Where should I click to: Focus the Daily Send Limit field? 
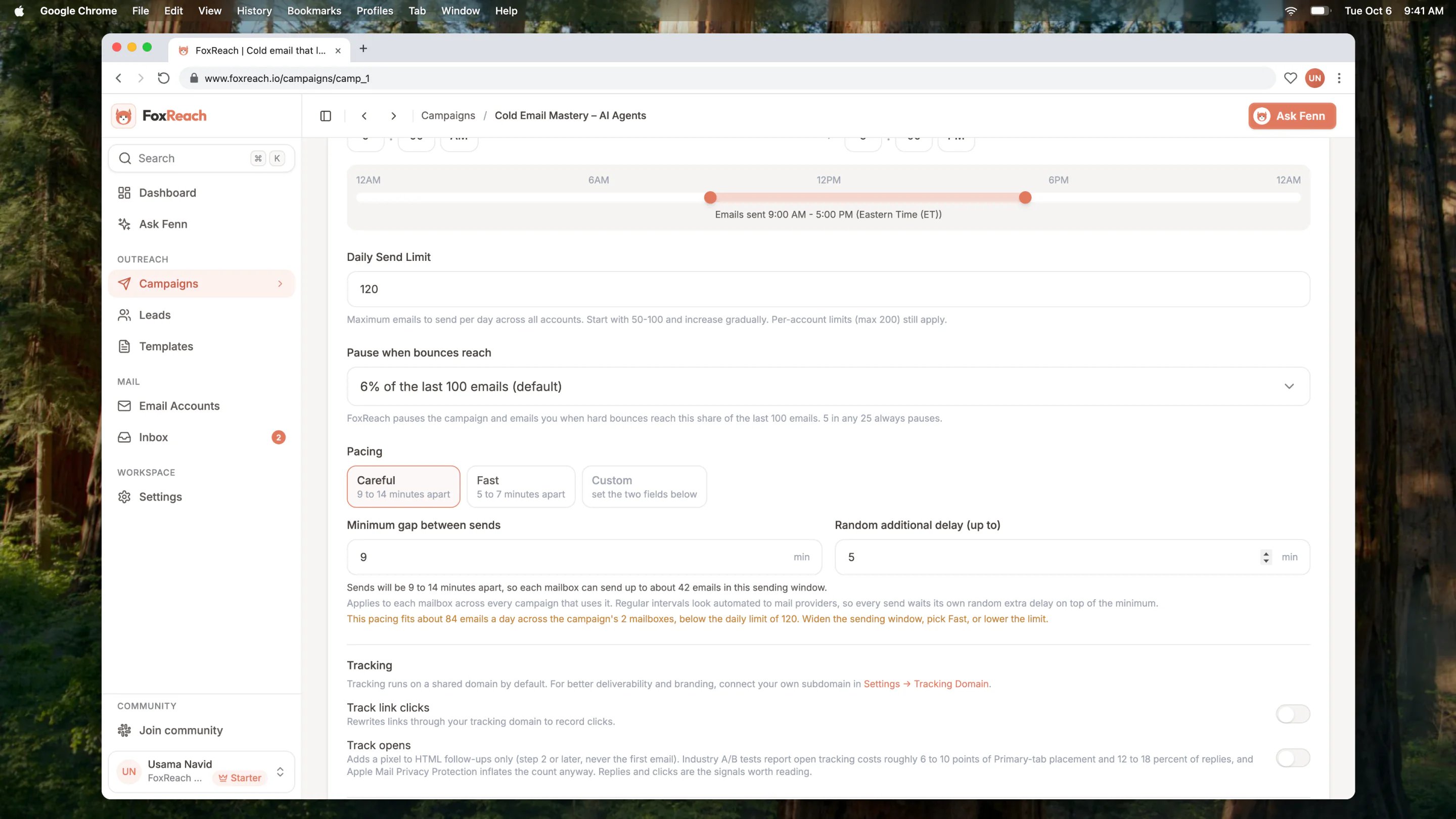click(x=828, y=289)
